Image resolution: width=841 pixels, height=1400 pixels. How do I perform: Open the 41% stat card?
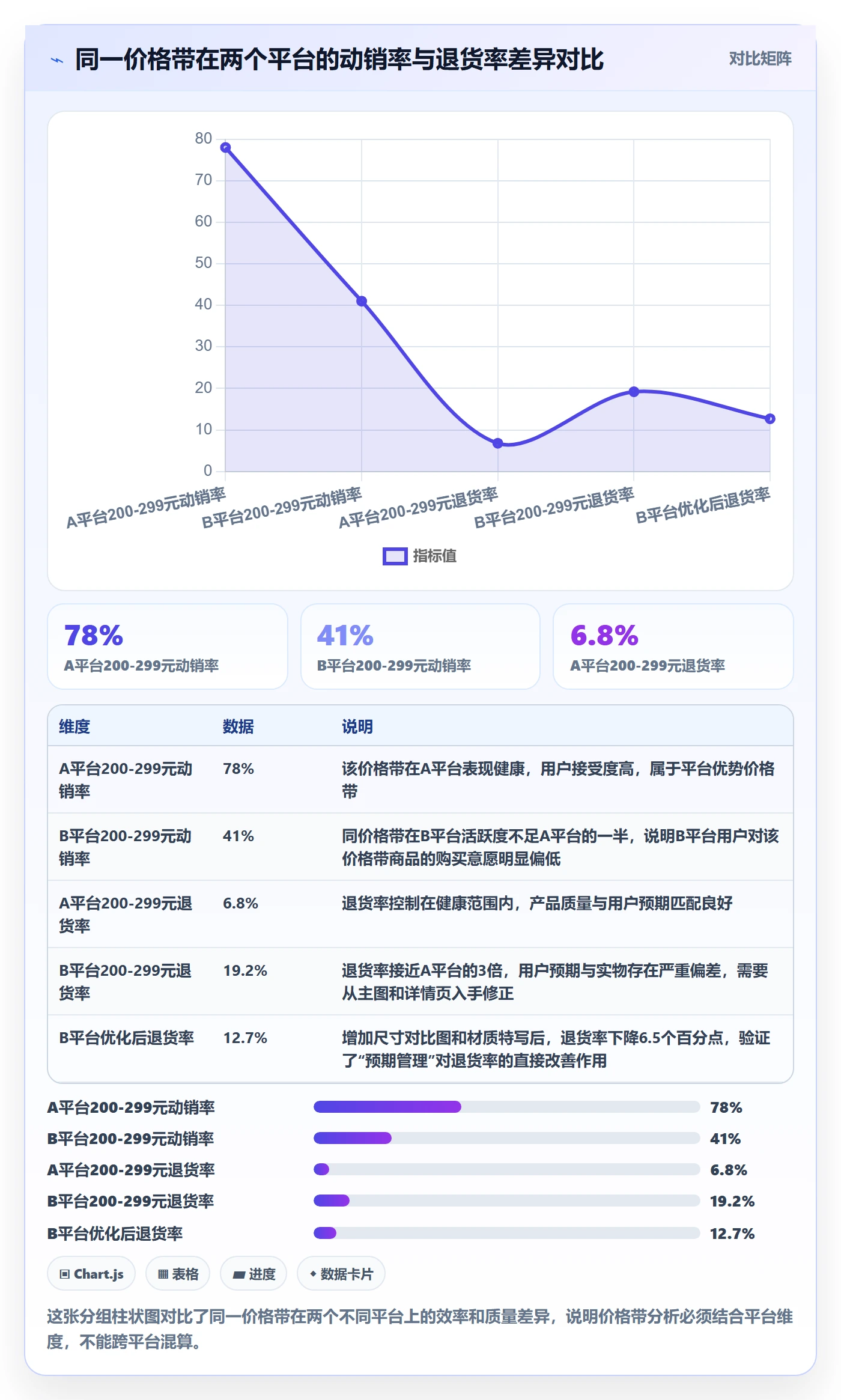point(421,647)
